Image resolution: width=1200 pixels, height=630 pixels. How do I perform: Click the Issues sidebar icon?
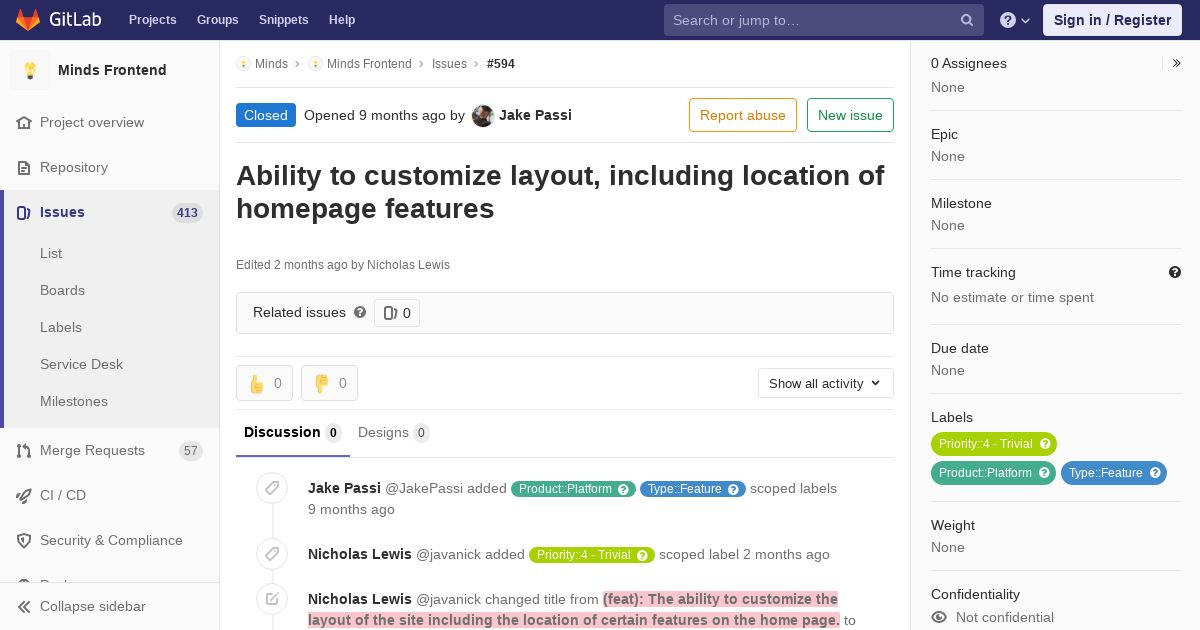(24, 212)
